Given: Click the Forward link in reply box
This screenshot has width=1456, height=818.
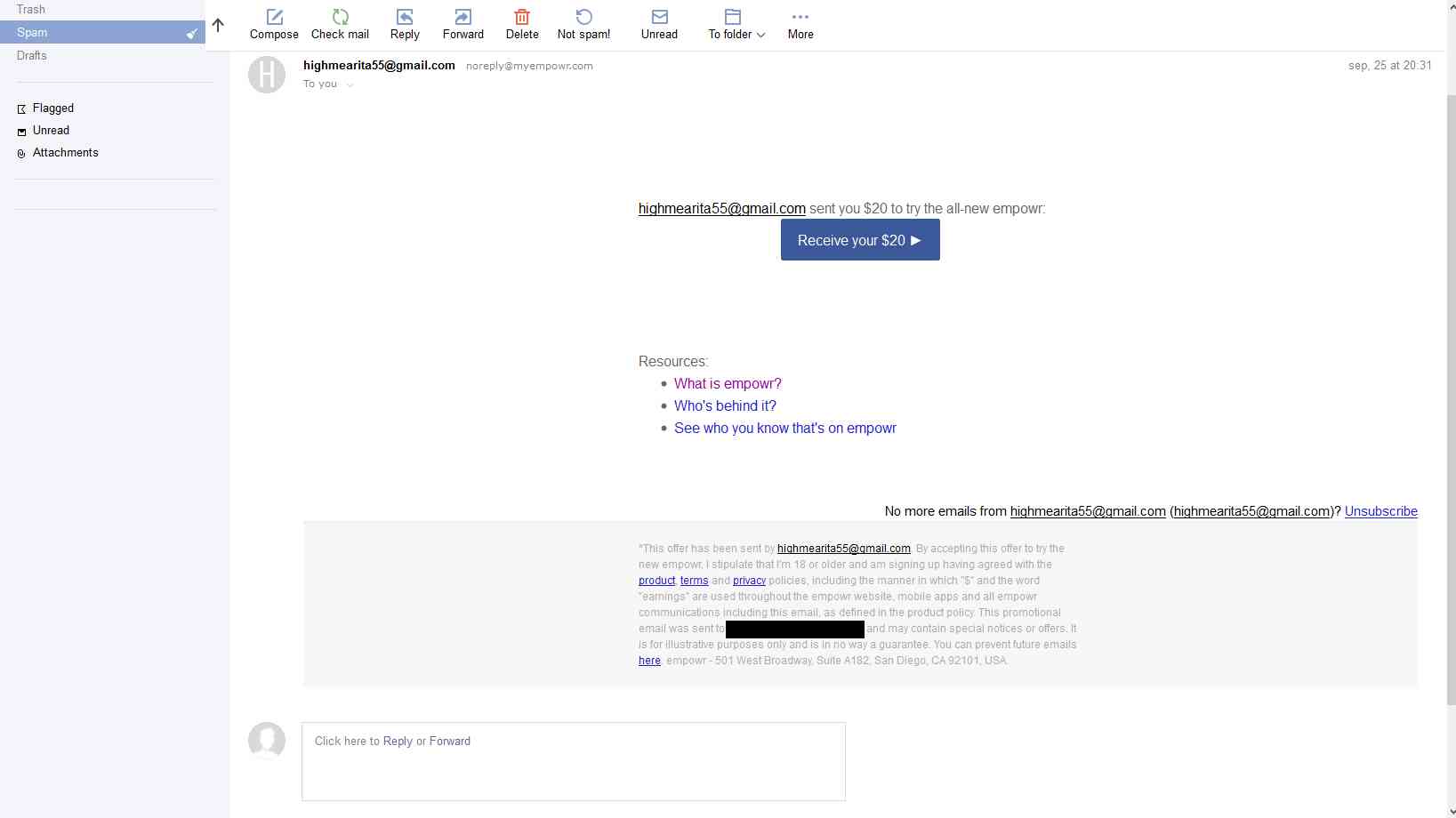Looking at the screenshot, I should pos(450,741).
